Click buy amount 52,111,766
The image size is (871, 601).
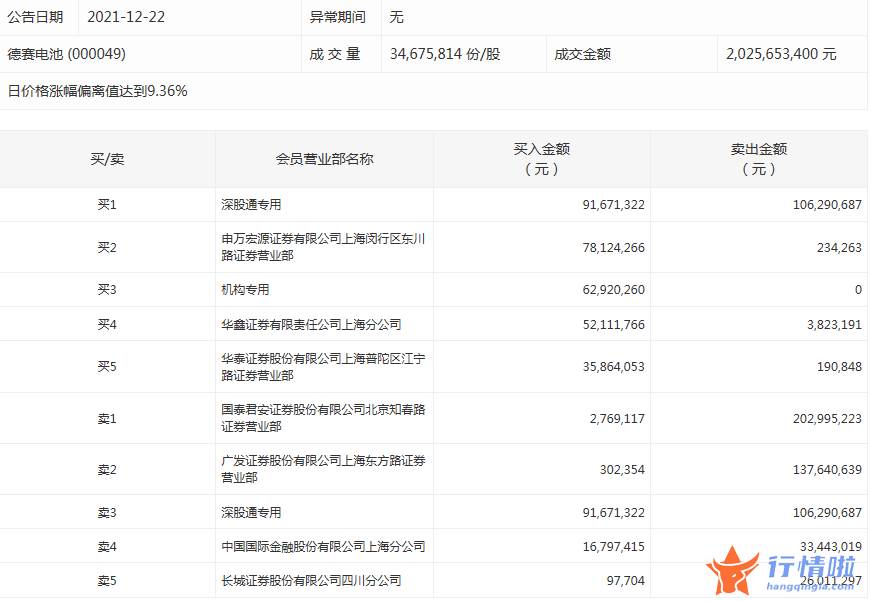pos(614,324)
